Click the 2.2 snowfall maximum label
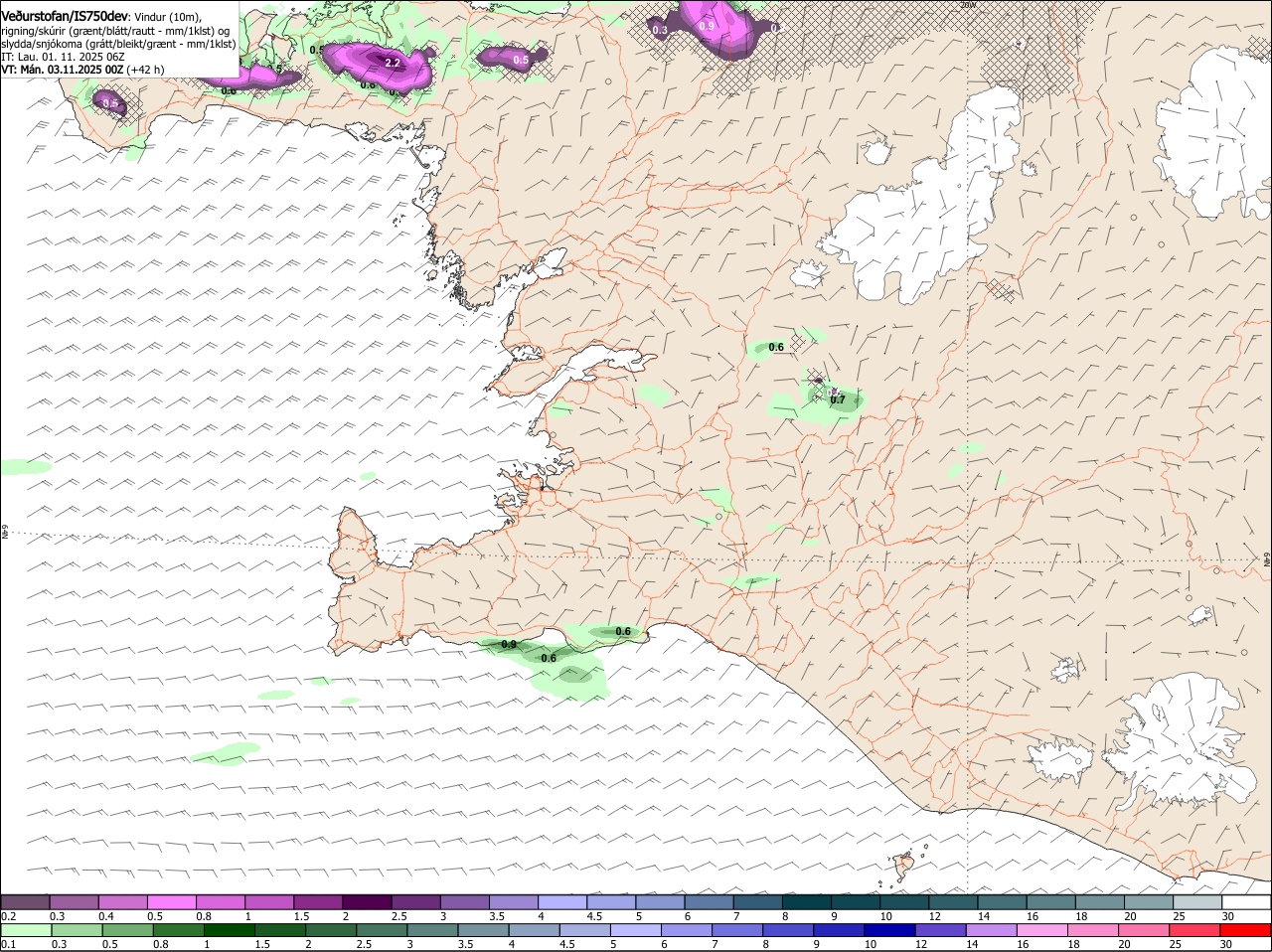 [392, 64]
